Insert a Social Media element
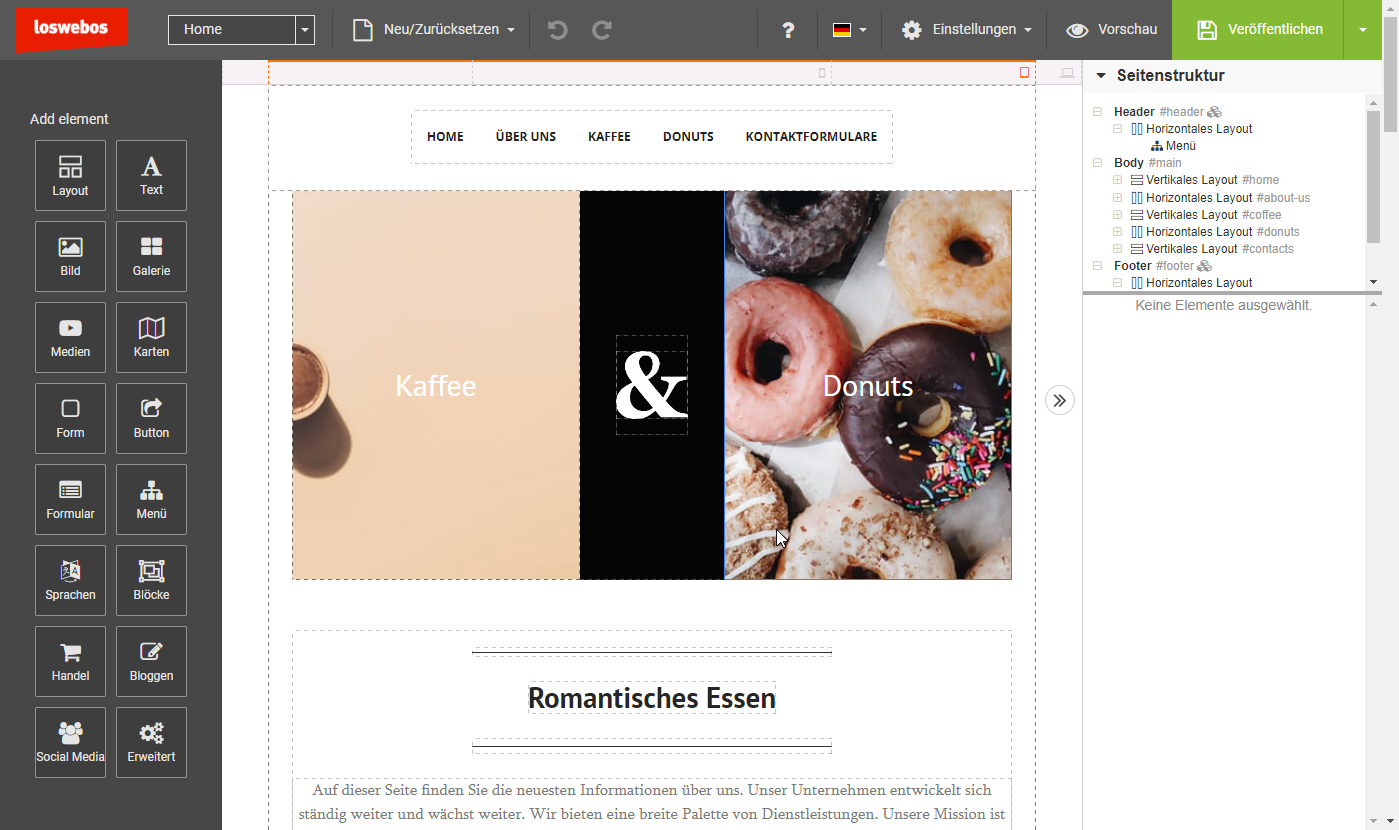This screenshot has height=830, width=1399. (70, 743)
